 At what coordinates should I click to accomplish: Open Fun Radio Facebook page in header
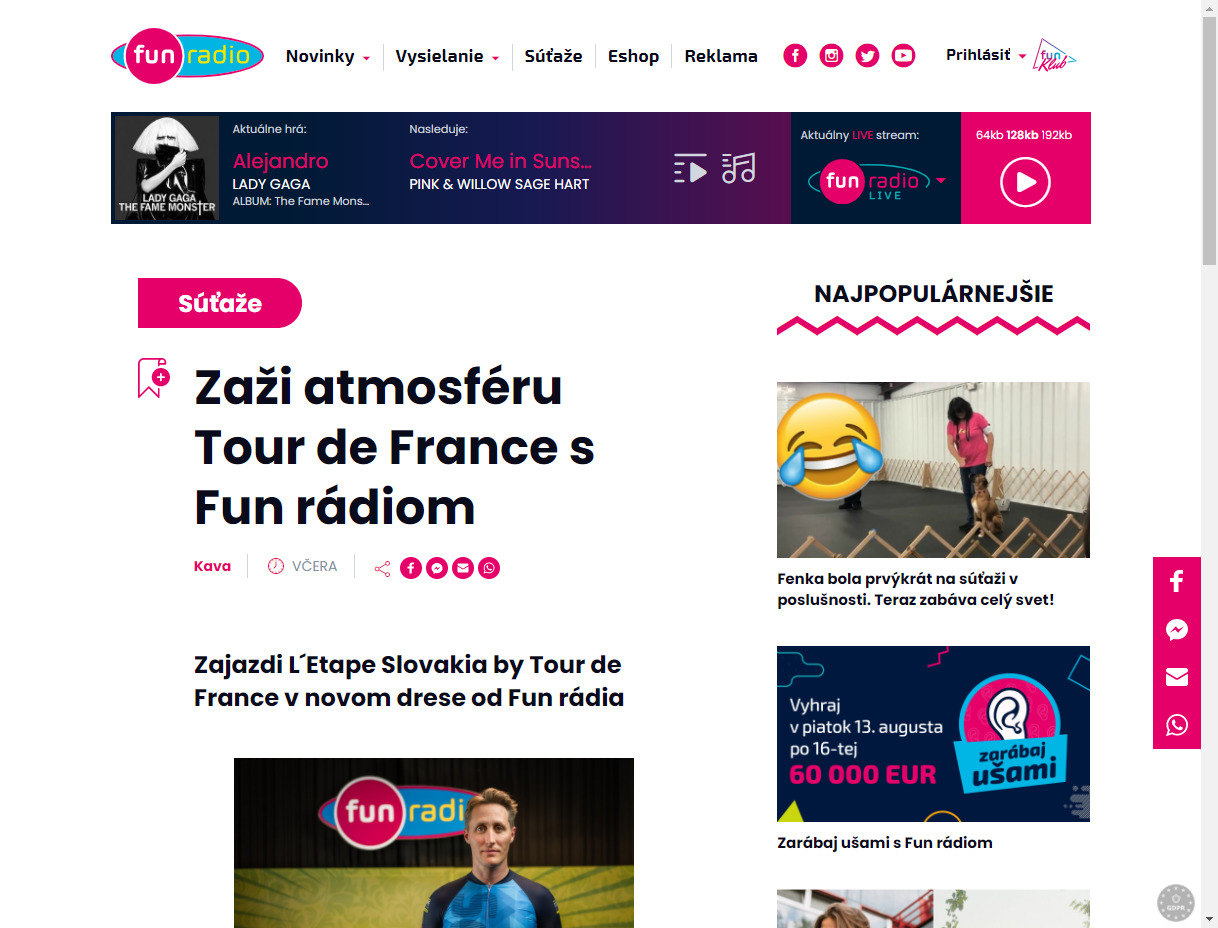click(x=795, y=56)
